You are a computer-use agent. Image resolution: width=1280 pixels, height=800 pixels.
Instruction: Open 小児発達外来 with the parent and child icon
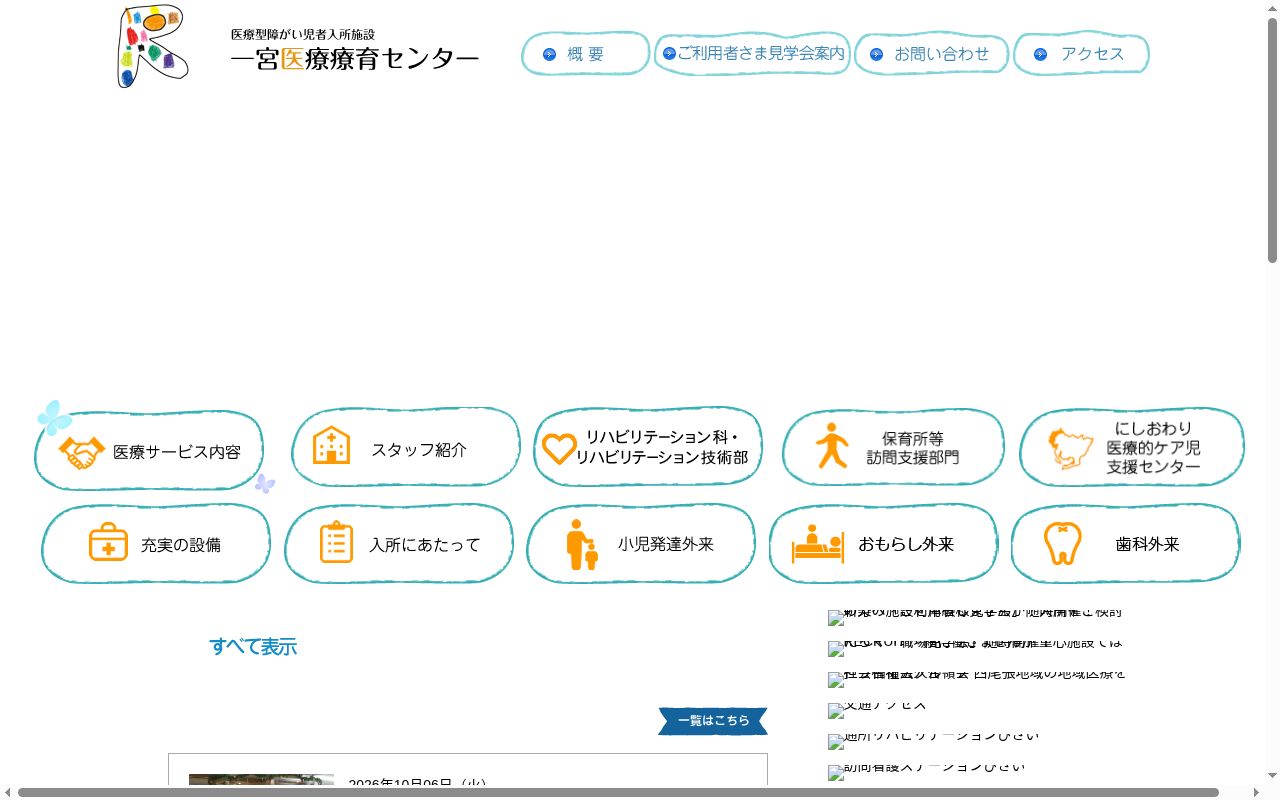[x=641, y=544]
